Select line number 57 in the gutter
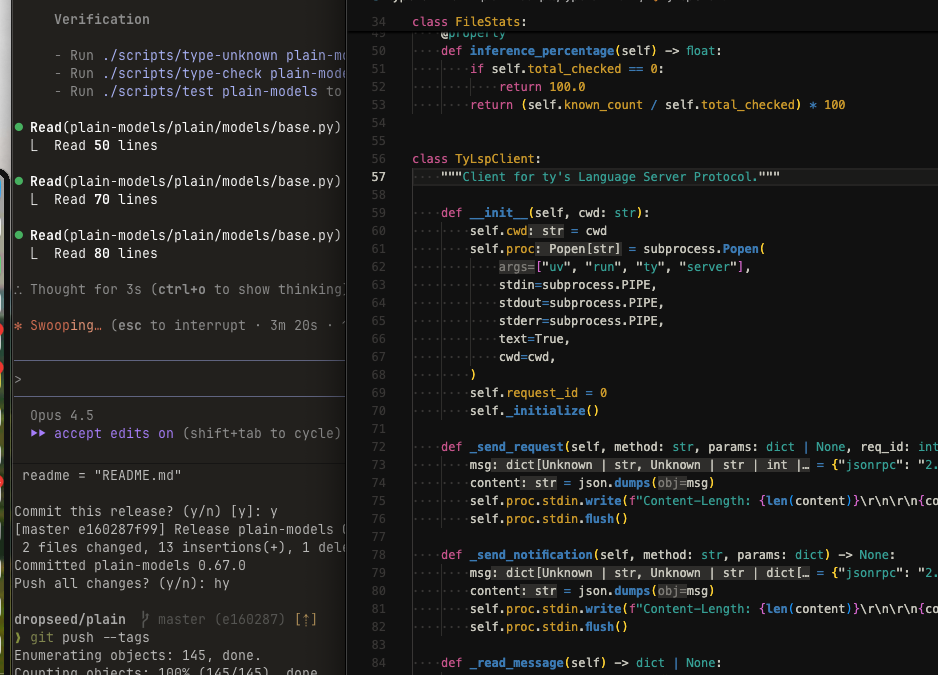 click(377, 177)
